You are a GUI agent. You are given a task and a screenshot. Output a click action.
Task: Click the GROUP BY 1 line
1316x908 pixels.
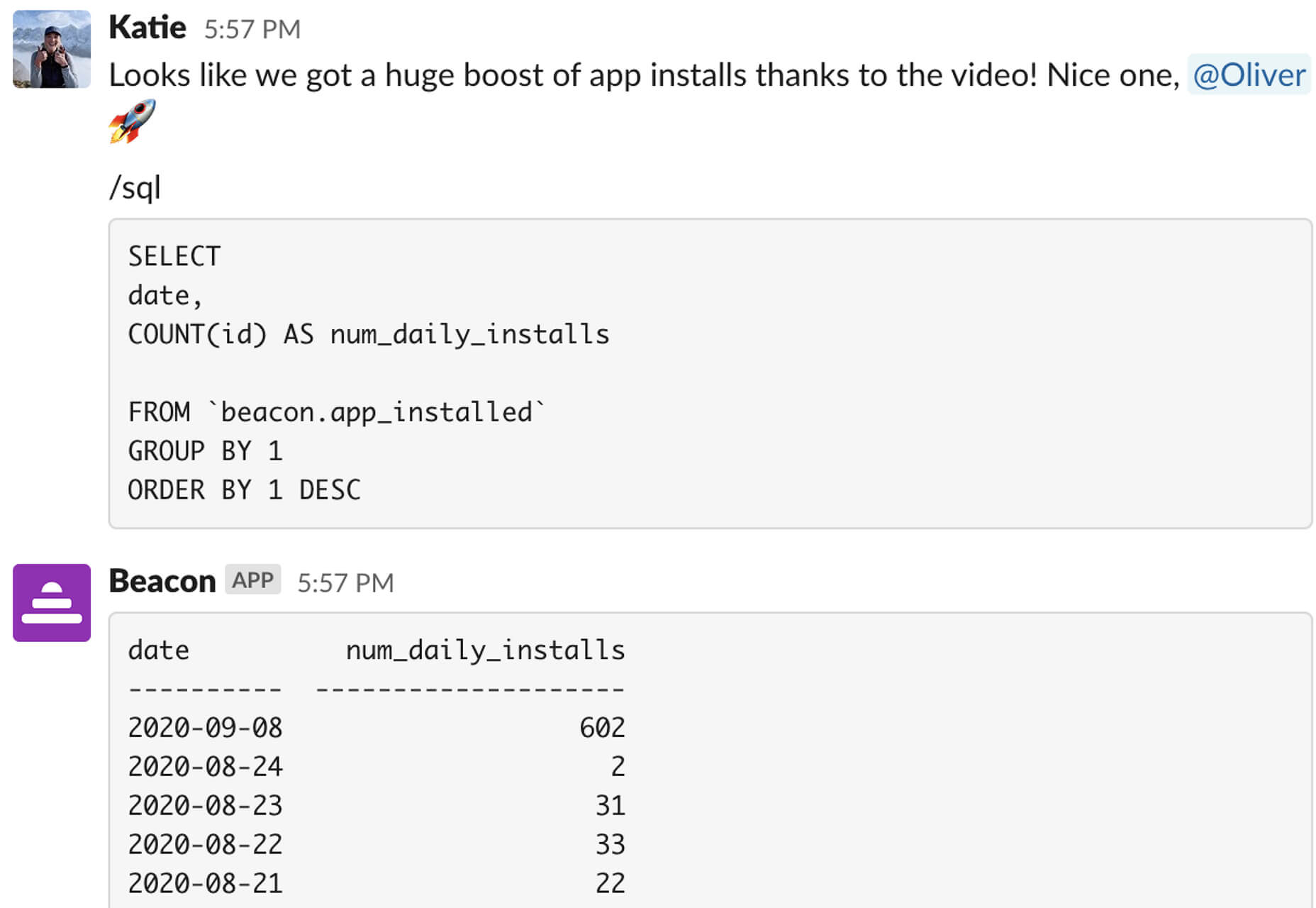point(206,451)
